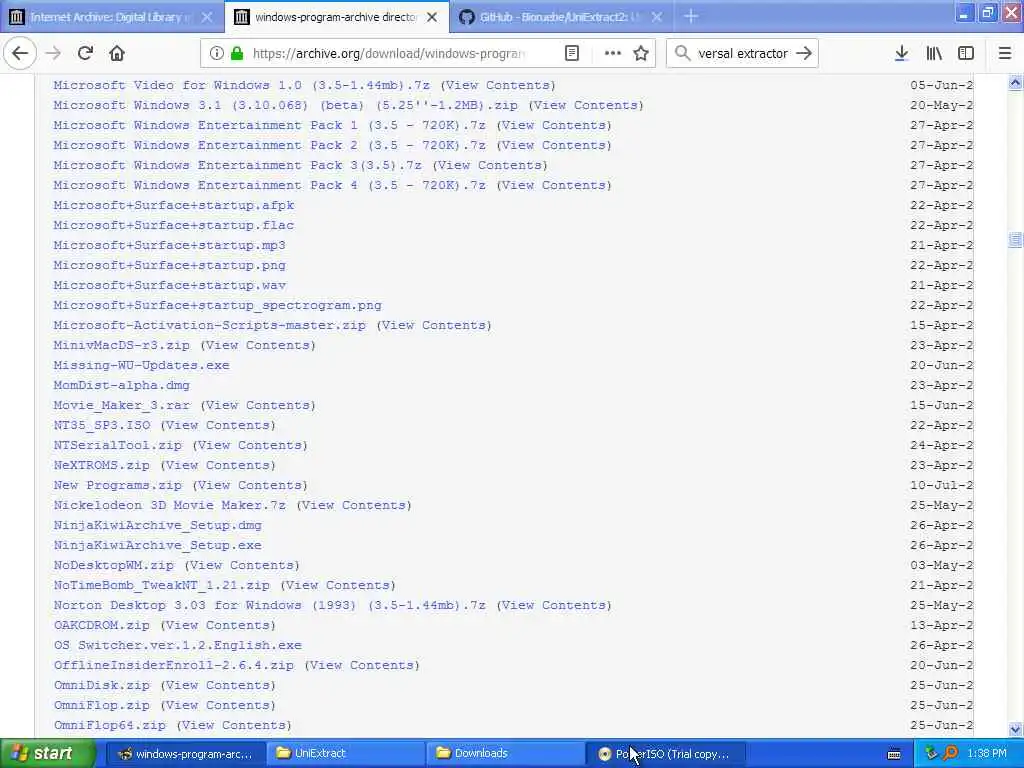Go back using the browser back arrow
This screenshot has width=1024, height=768.
tap(20, 54)
